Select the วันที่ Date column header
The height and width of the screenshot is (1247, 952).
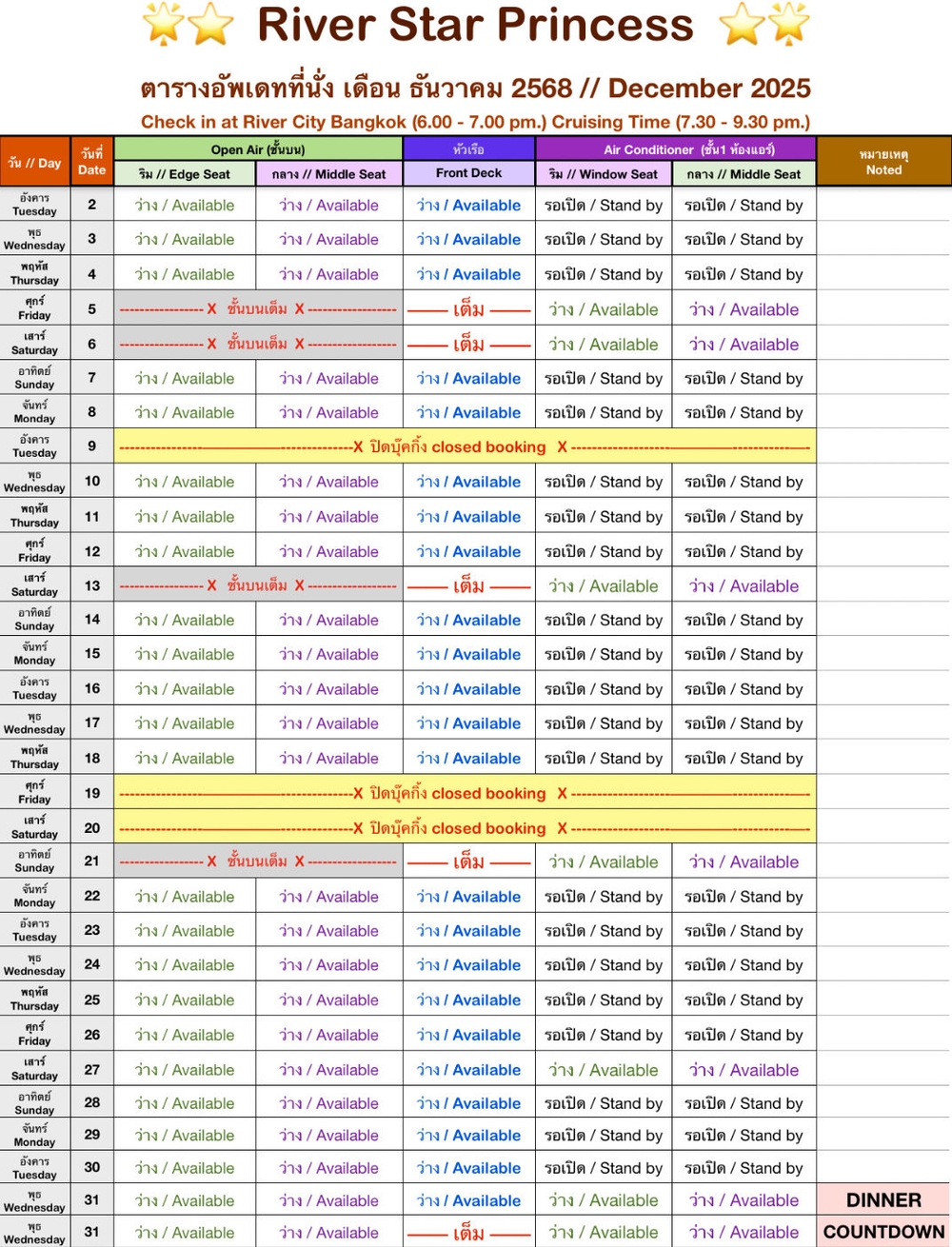pyautogui.click(x=92, y=162)
